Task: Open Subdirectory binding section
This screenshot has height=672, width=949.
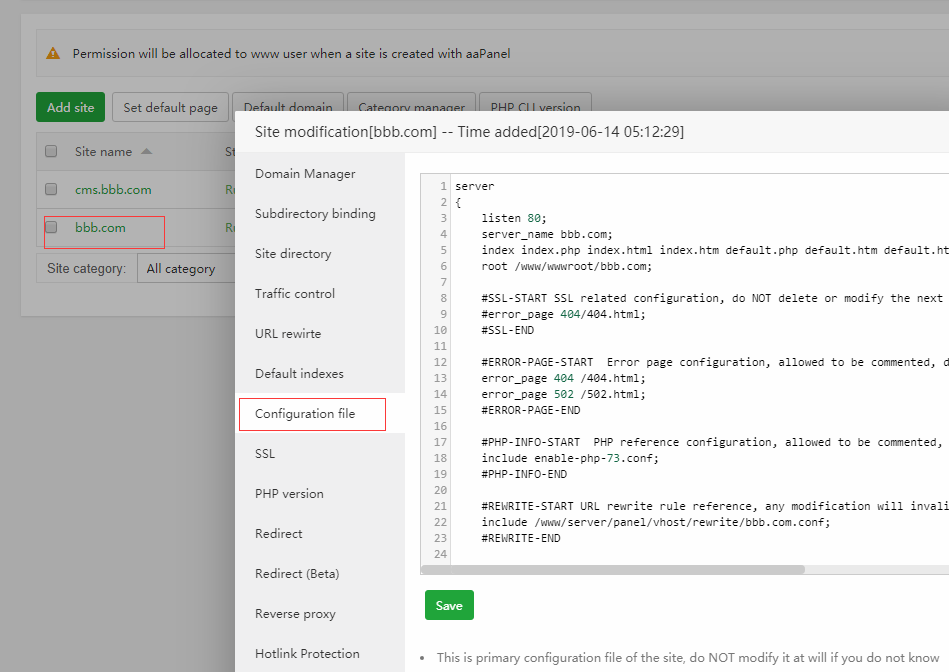Action: (315, 213)
